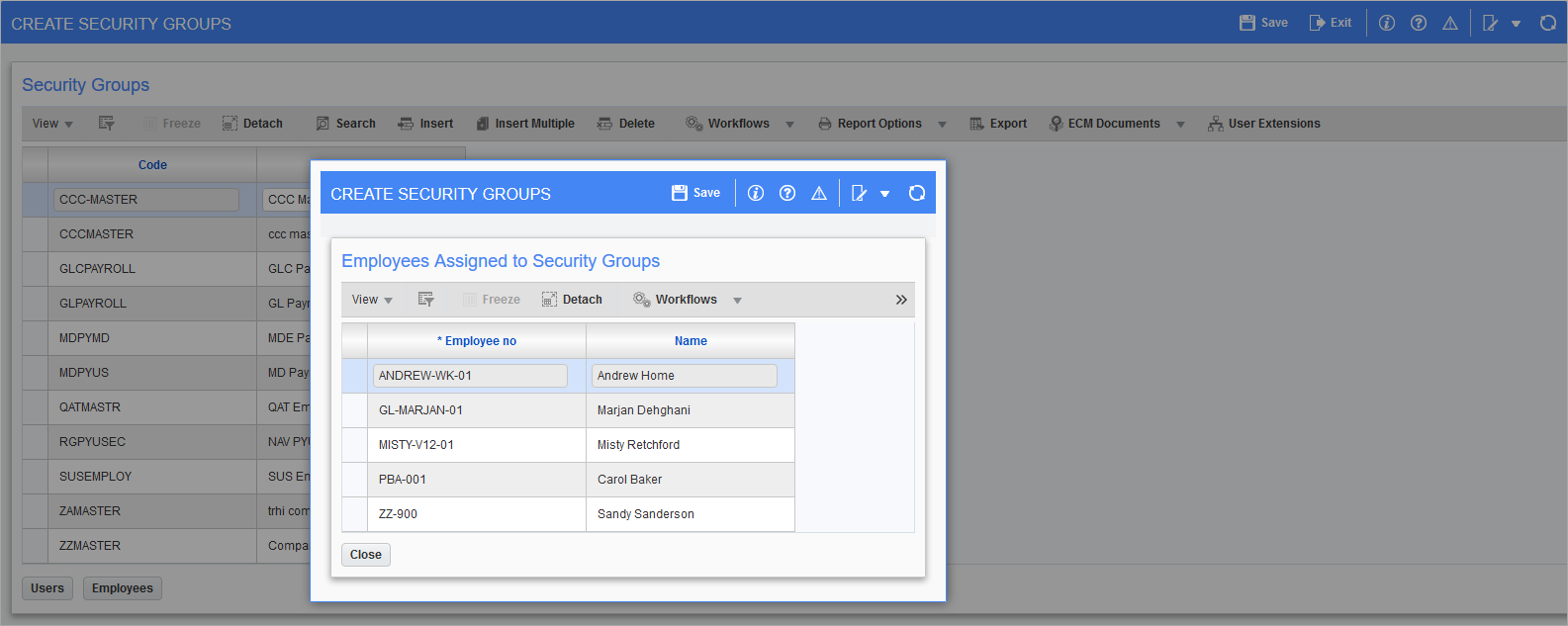Select the RGPYUSEC security group row

coord(166,442)
